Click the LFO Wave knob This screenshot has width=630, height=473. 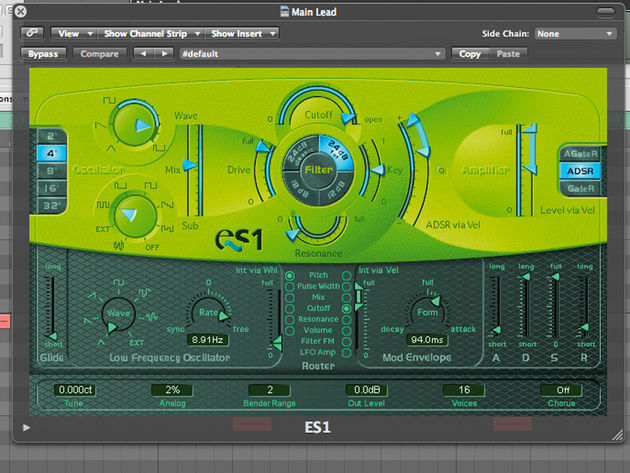118,314
